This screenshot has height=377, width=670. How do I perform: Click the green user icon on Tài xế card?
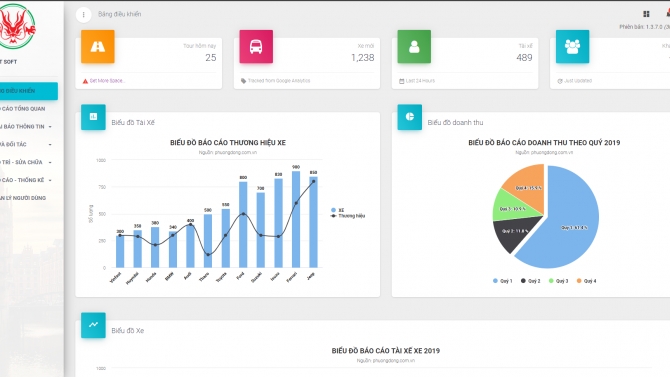click(414, 47)
